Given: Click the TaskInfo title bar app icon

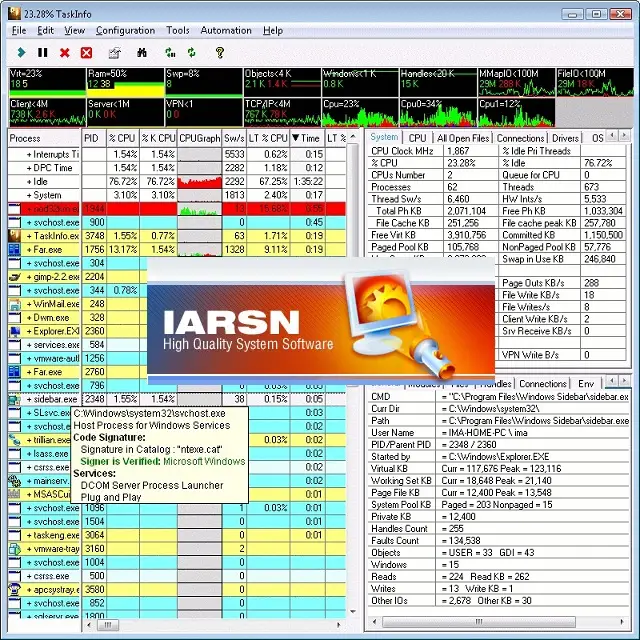Looking at the screenshot, I should pyautogui.click(x=15, y=13).
